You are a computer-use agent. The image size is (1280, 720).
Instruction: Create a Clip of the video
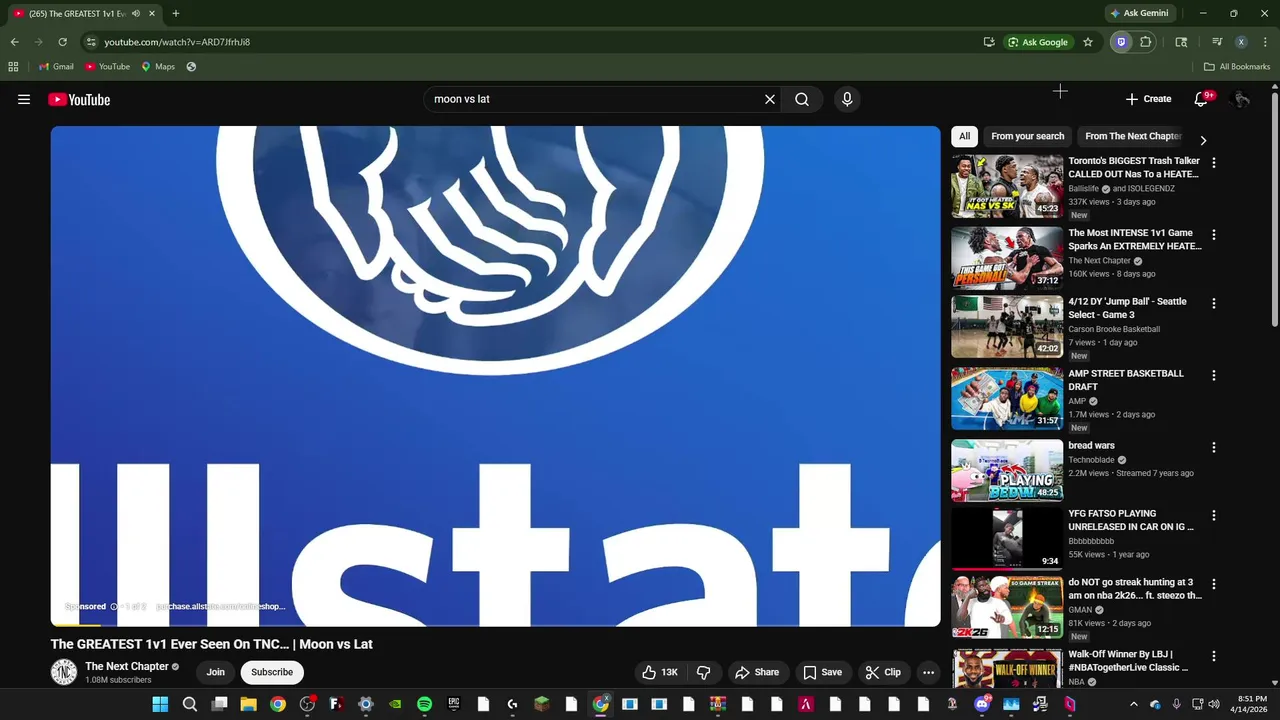pos(883,672)
